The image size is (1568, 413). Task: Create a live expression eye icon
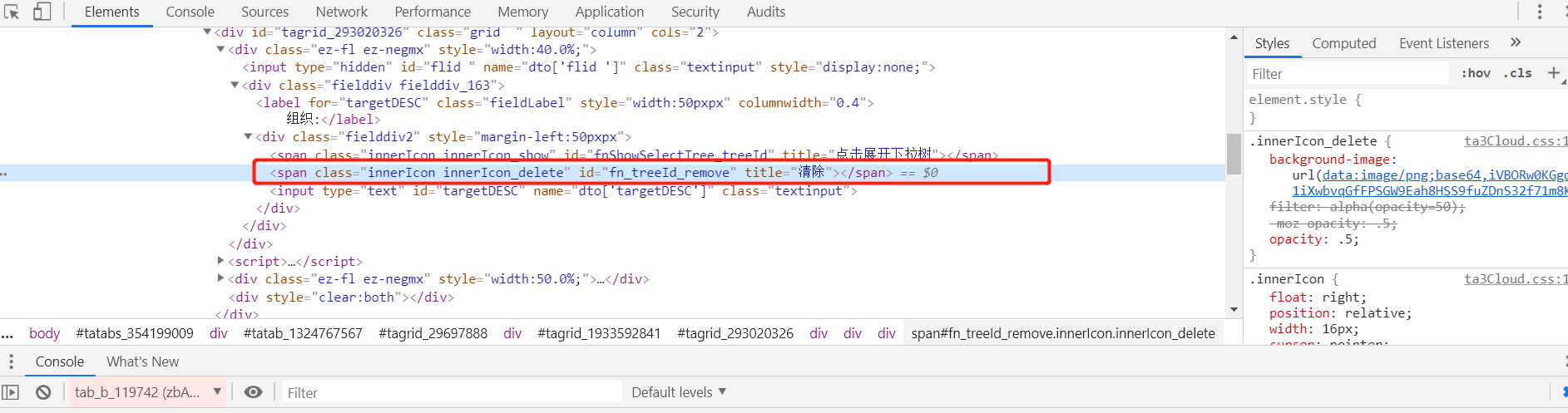(254, 392)
